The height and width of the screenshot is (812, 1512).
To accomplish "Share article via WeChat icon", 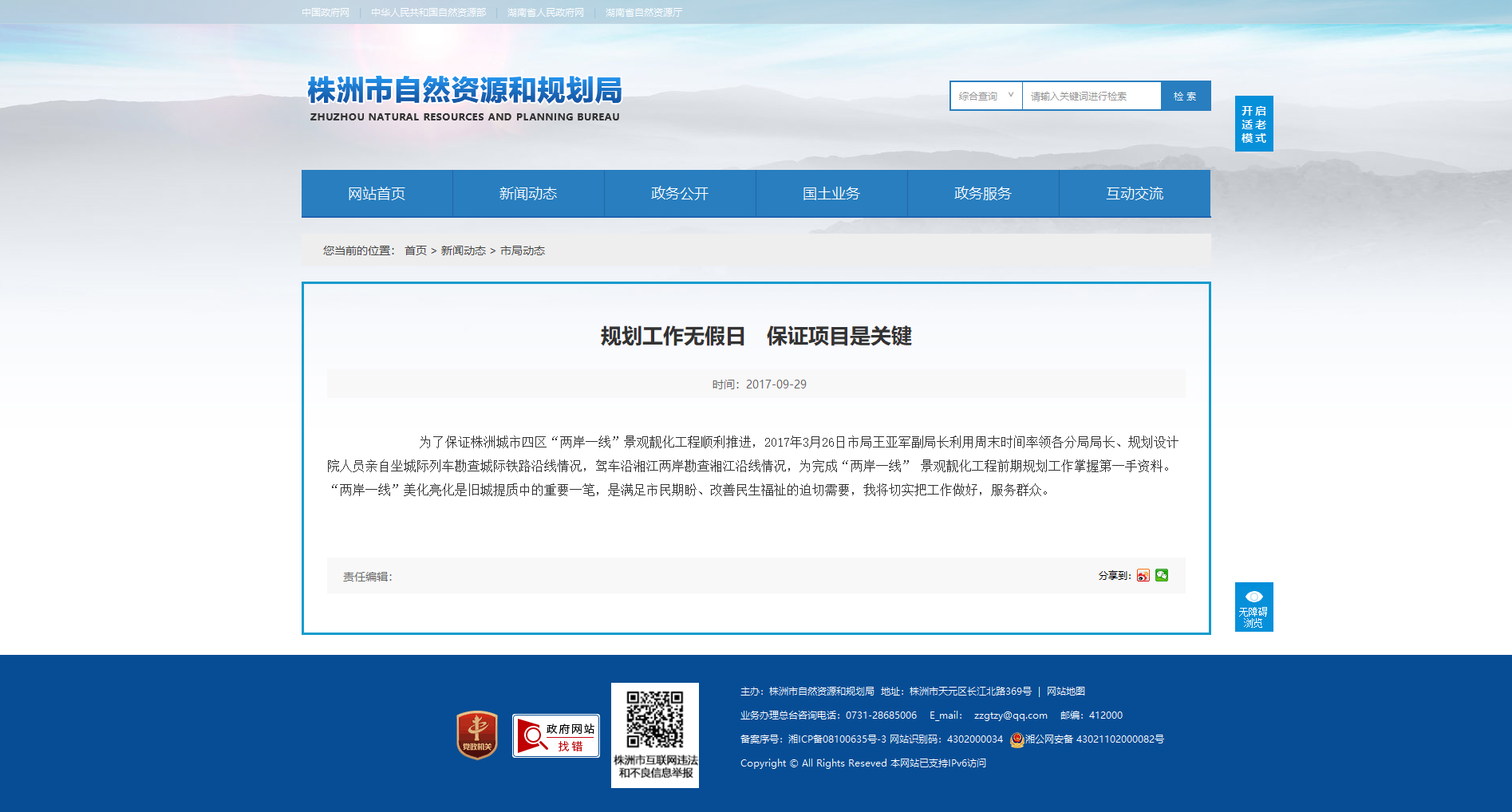I will point(1162,575).
